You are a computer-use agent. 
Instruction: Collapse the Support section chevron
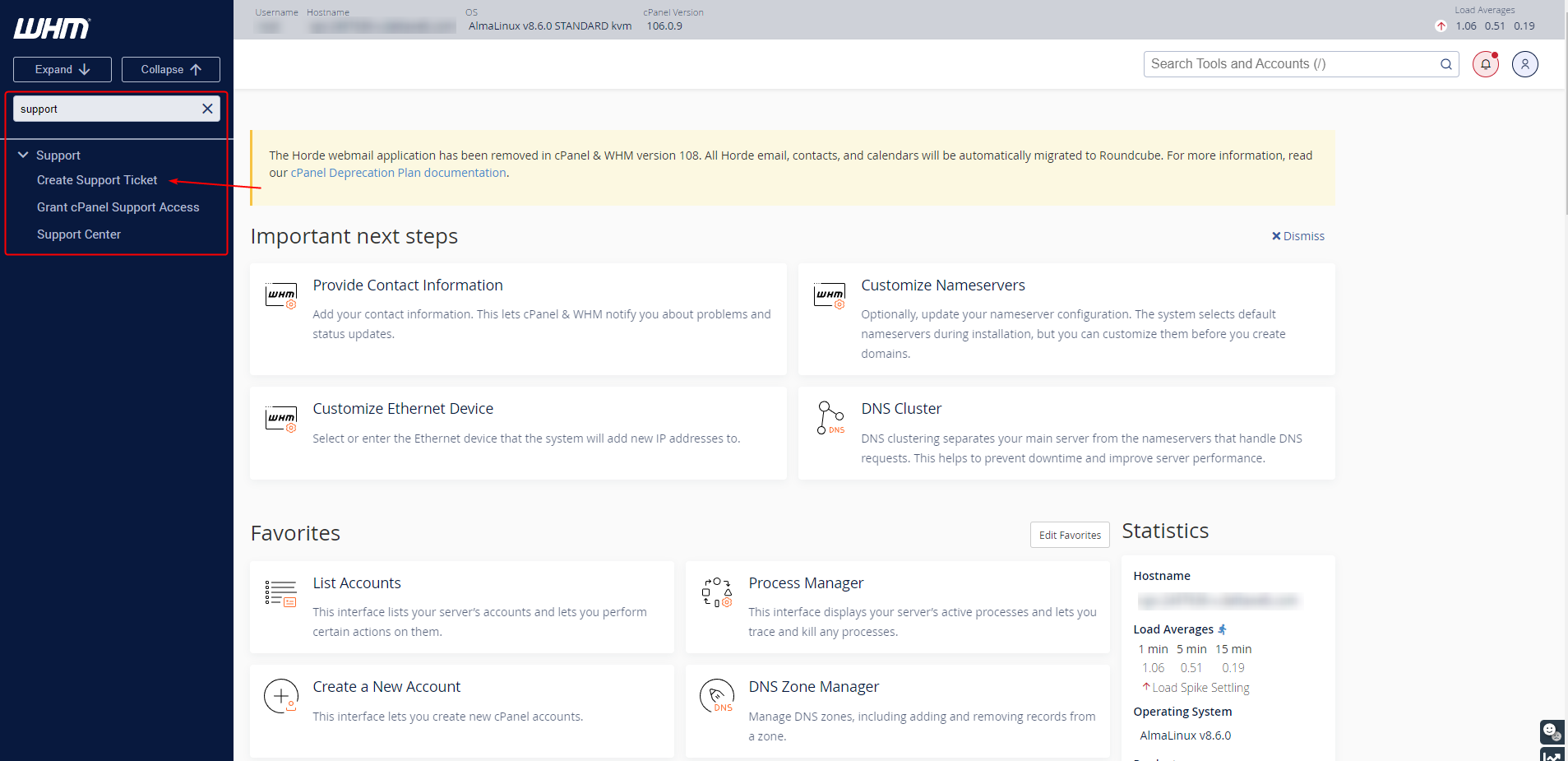coord(23,155)
